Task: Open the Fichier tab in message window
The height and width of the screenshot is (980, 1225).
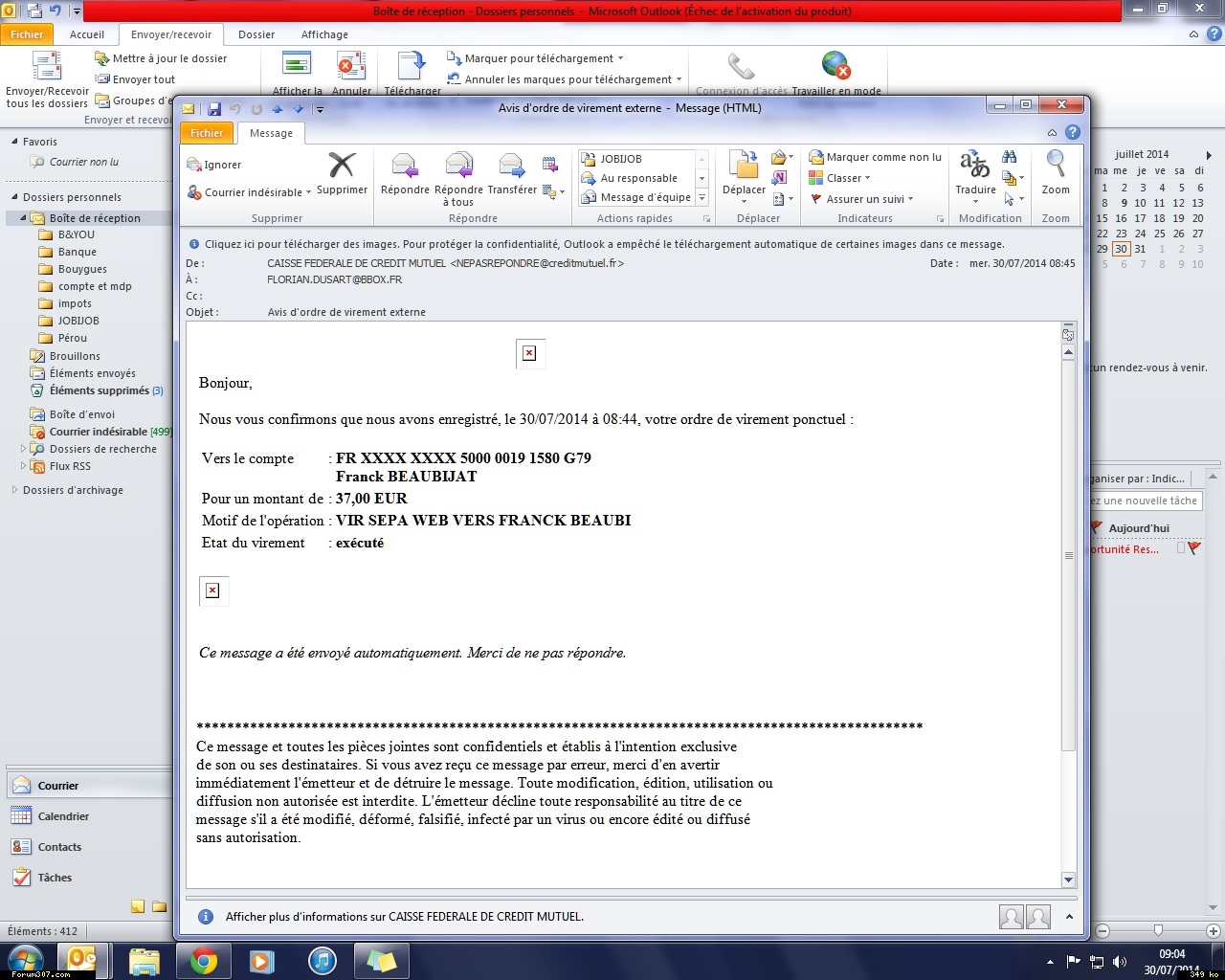Action: [x=206, y=133]
